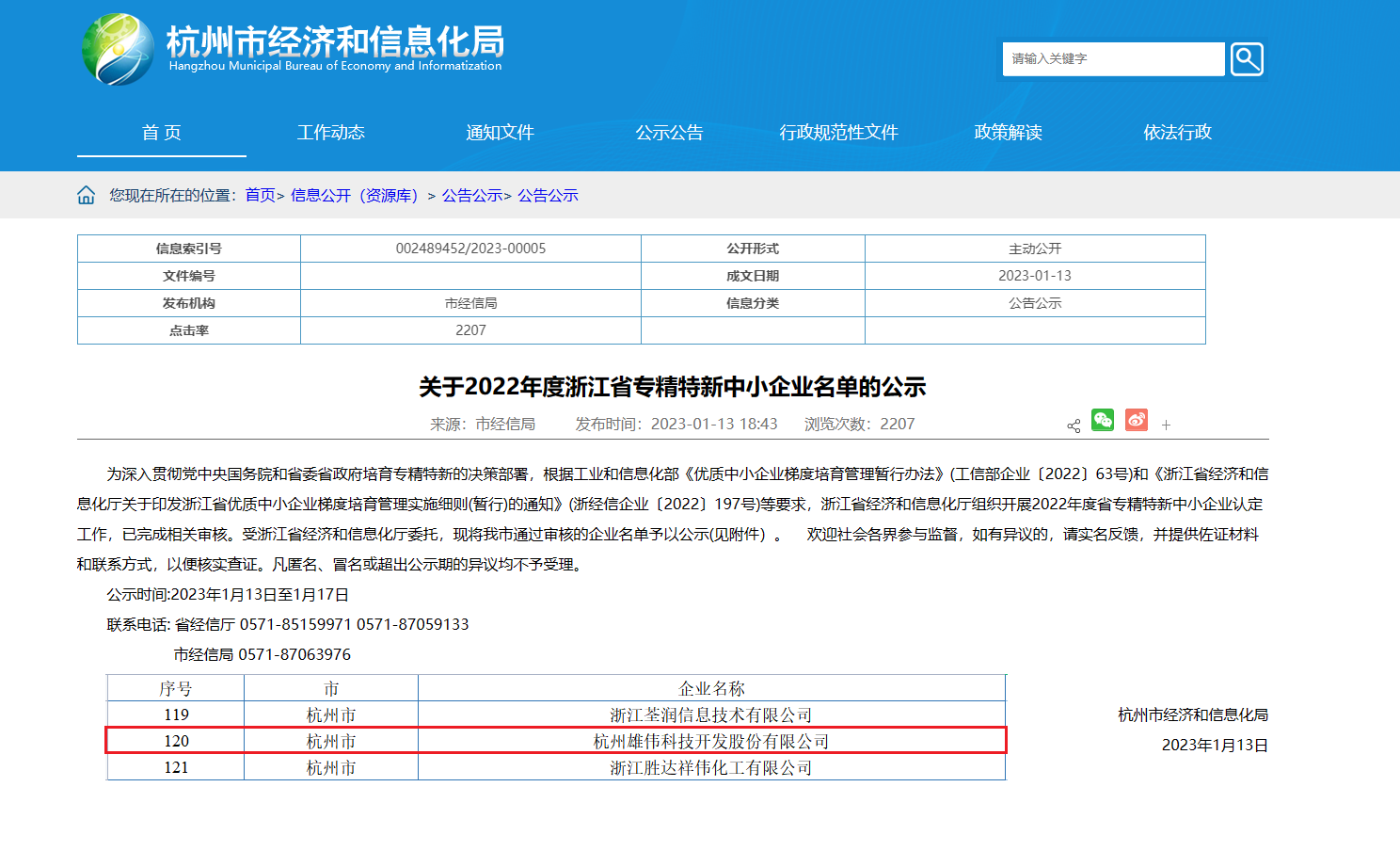Viewport: 1400px width, 851px height.
Task: Click the 文件编号 label cell
Action: (x=189, y=276)
